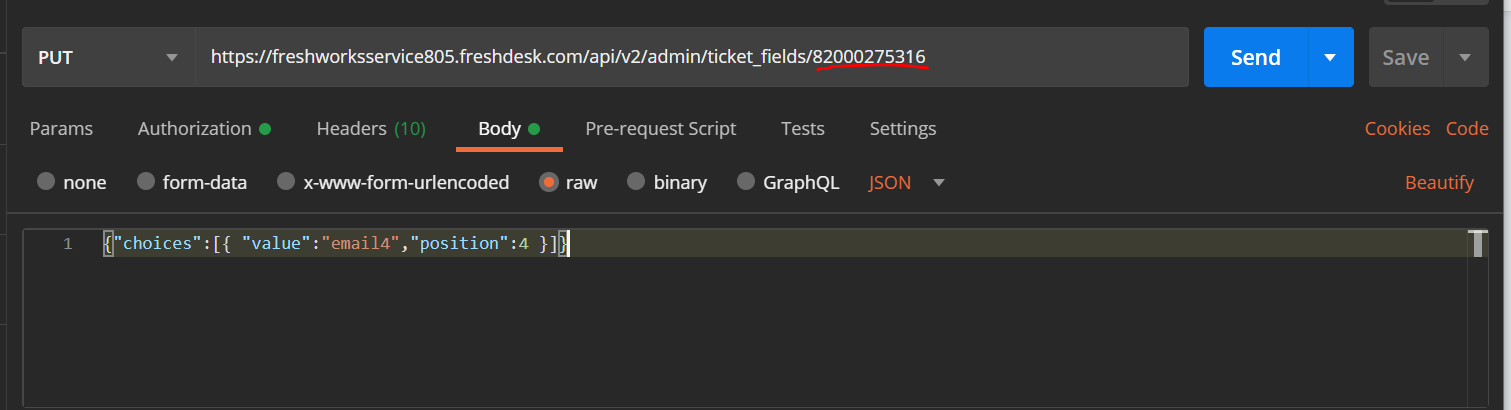This screenshot has width=1511, height=410.
Task: Send the PUT request
Action: [1256, 57]
